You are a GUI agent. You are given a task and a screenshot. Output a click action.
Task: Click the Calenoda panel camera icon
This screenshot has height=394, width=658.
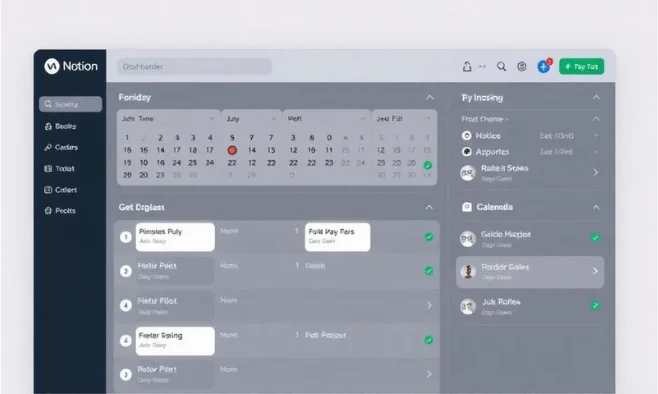(x=467, y=207)
